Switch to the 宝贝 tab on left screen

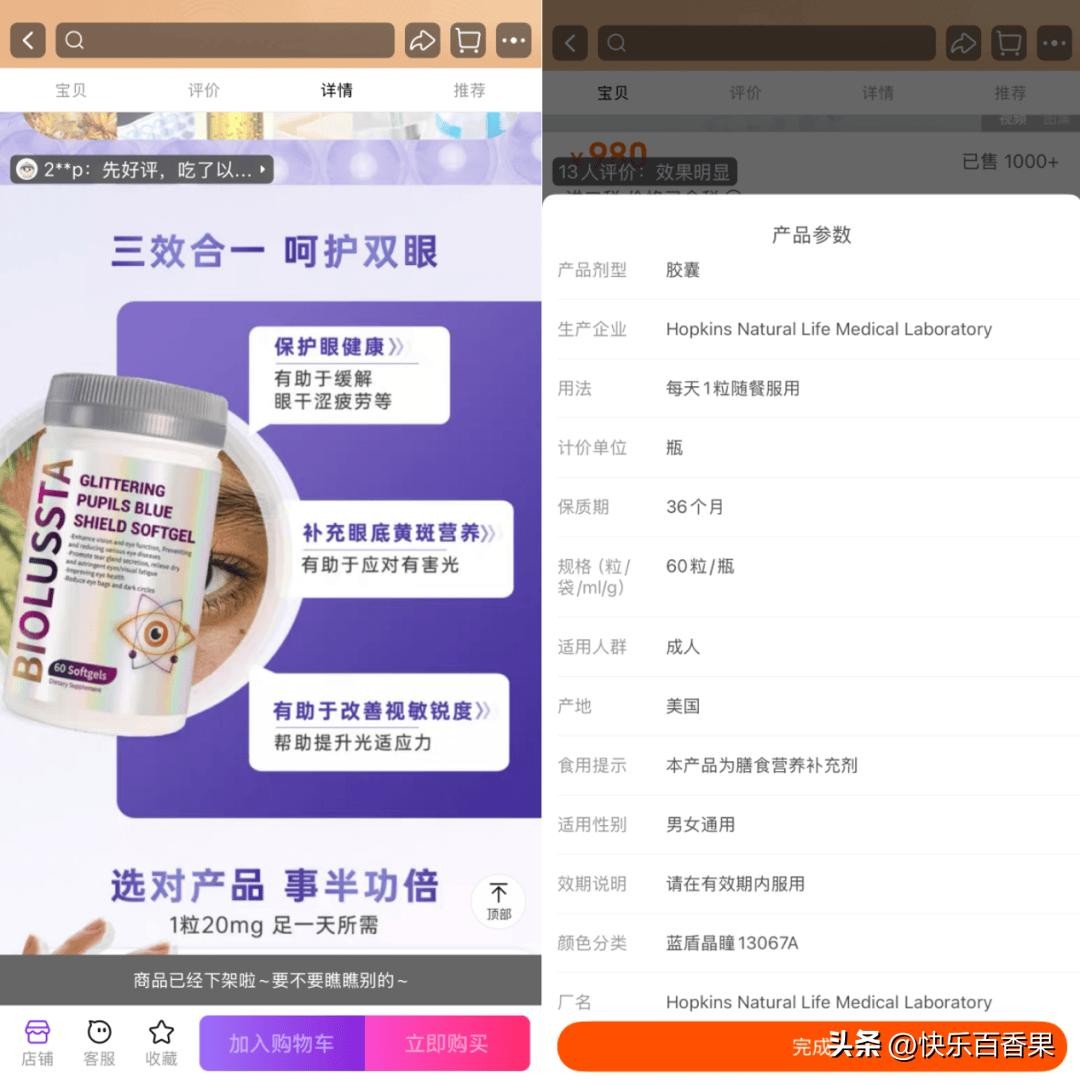point(71,90)
